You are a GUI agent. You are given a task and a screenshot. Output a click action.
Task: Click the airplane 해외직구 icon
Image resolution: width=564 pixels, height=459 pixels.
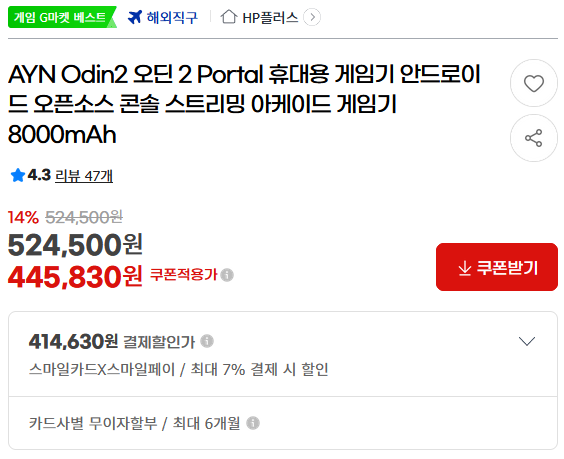coord(135,17)
